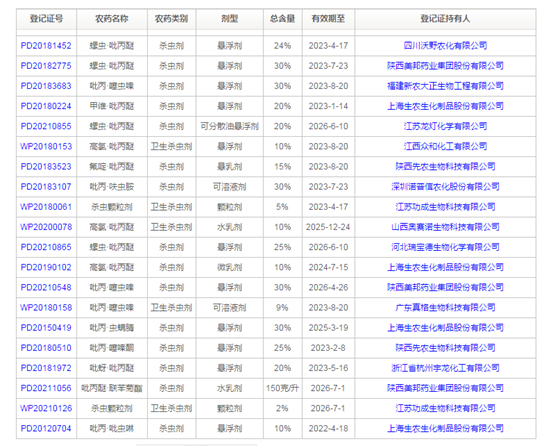Open certificate WP20180153
553x446 pixels.
point(46,146)
